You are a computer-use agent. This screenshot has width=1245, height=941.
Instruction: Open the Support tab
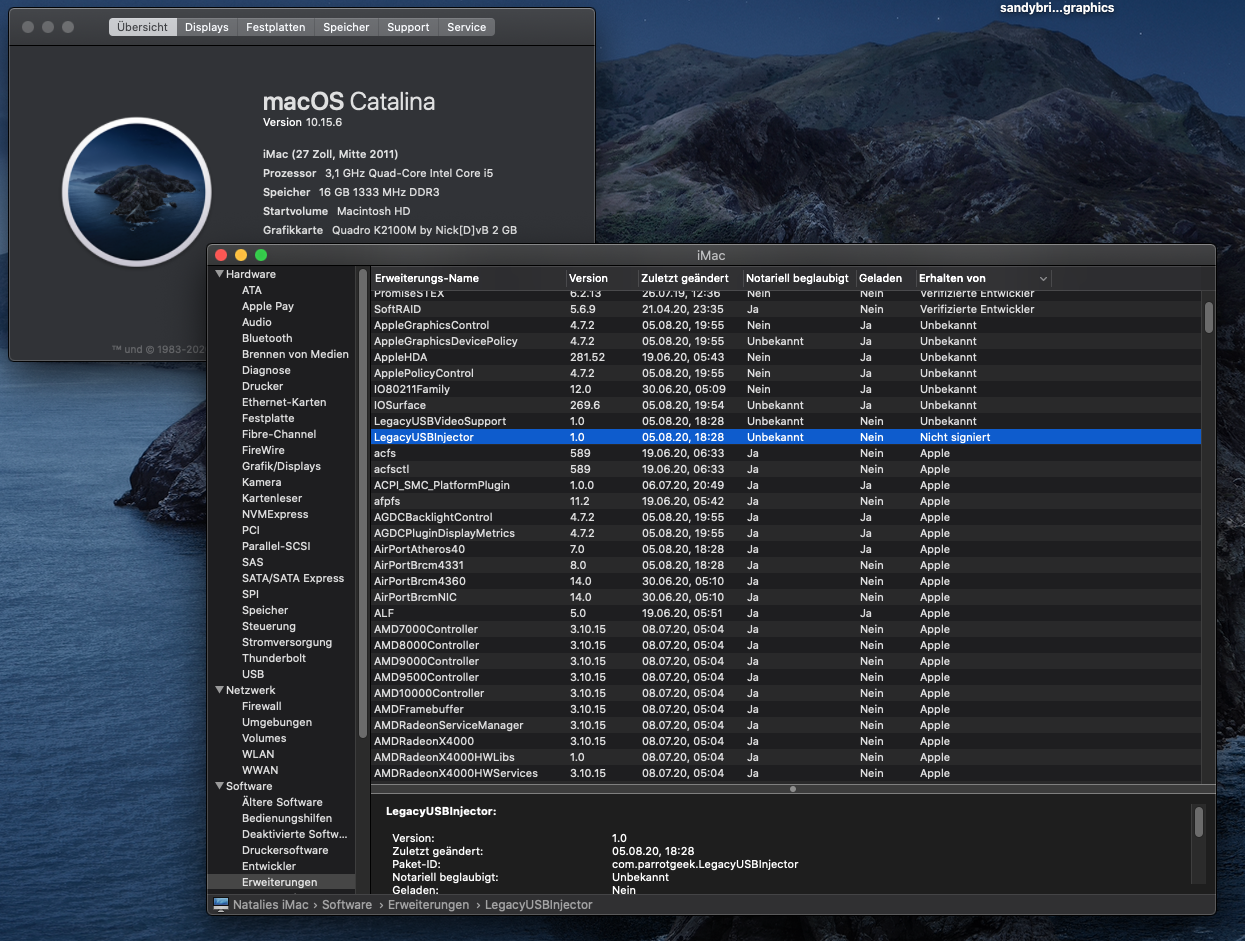(408, 27)
